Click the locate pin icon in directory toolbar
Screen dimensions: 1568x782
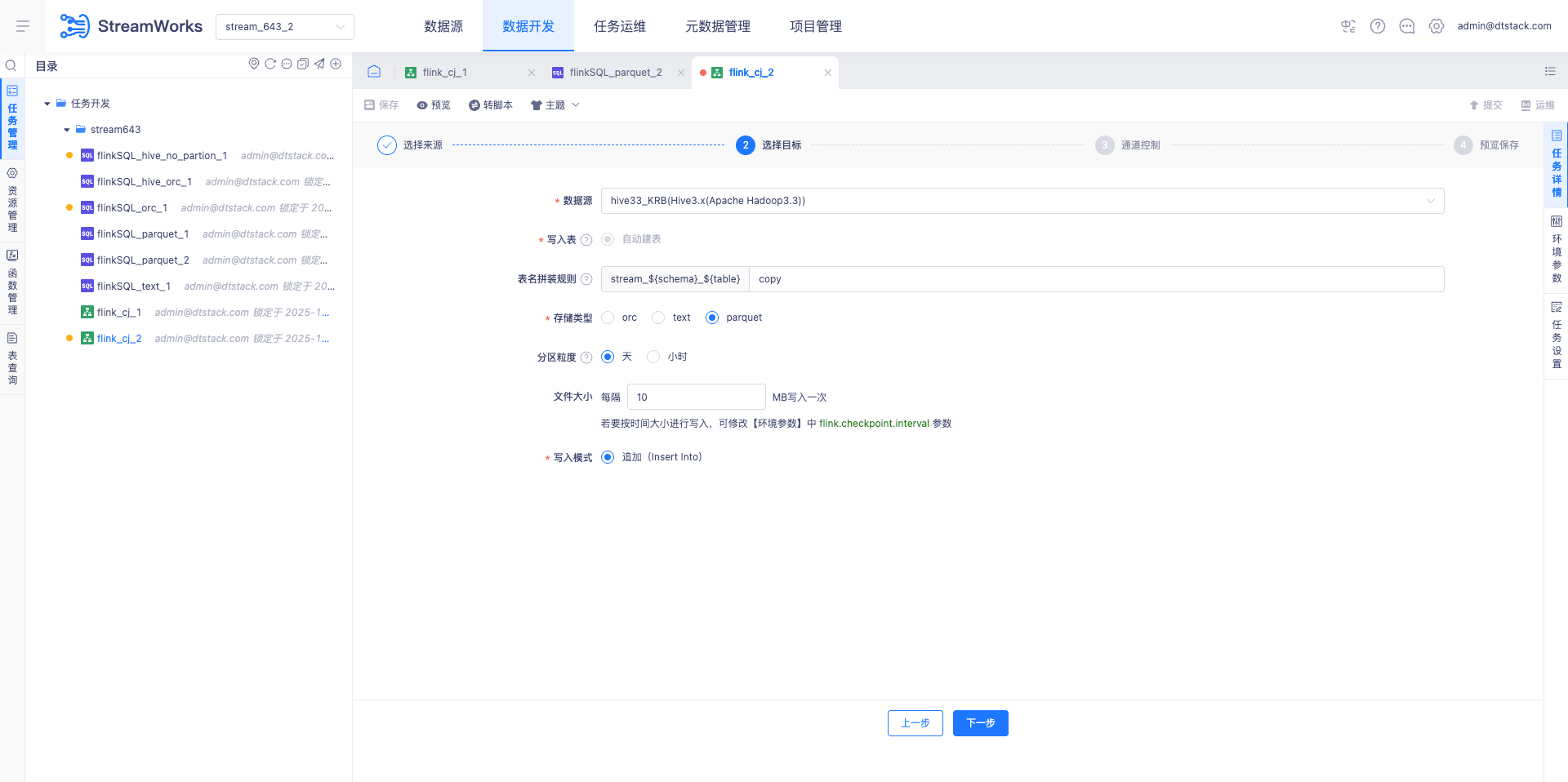point(254,64)
